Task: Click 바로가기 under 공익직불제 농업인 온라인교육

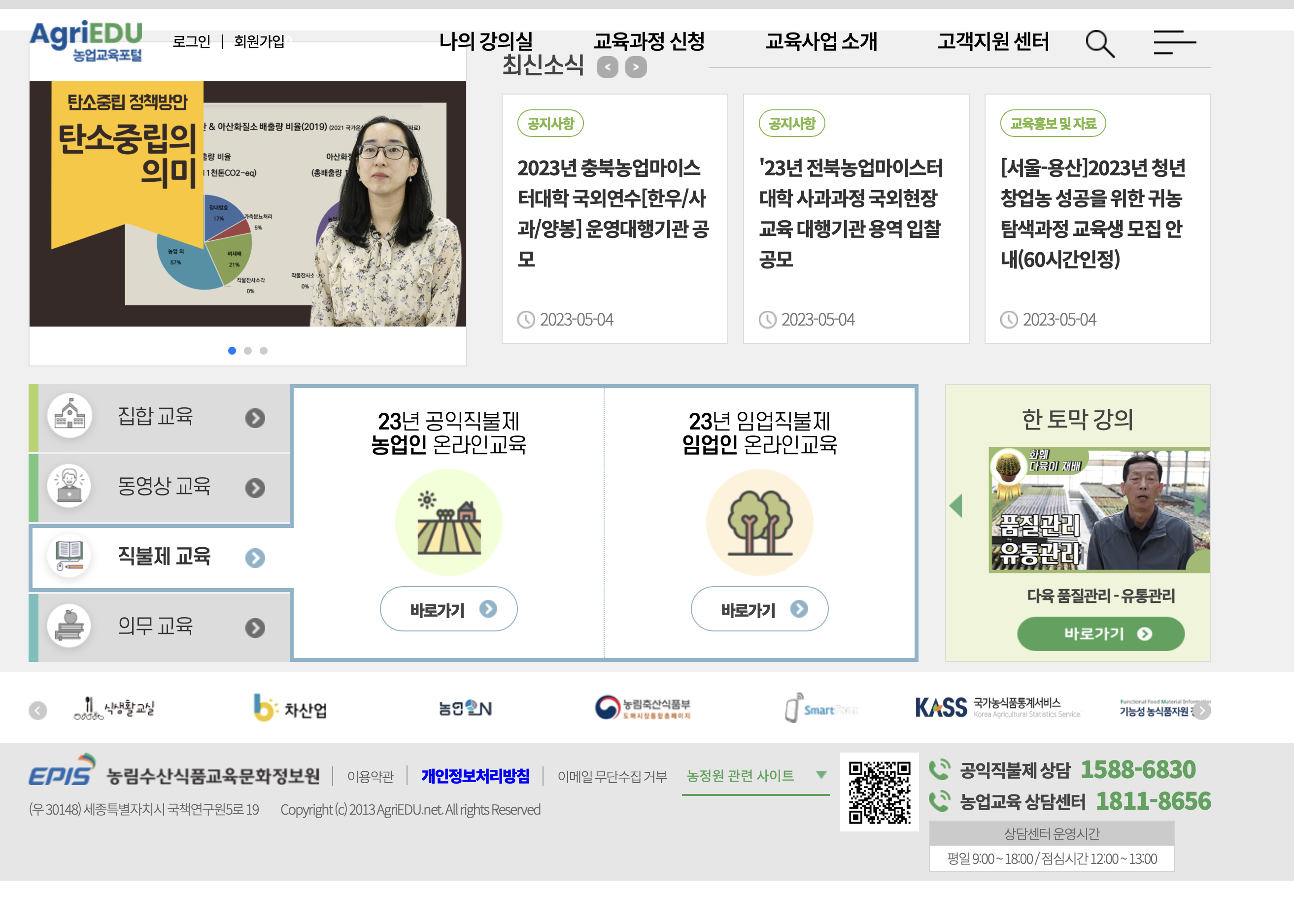Action: (x=448, y=608)
